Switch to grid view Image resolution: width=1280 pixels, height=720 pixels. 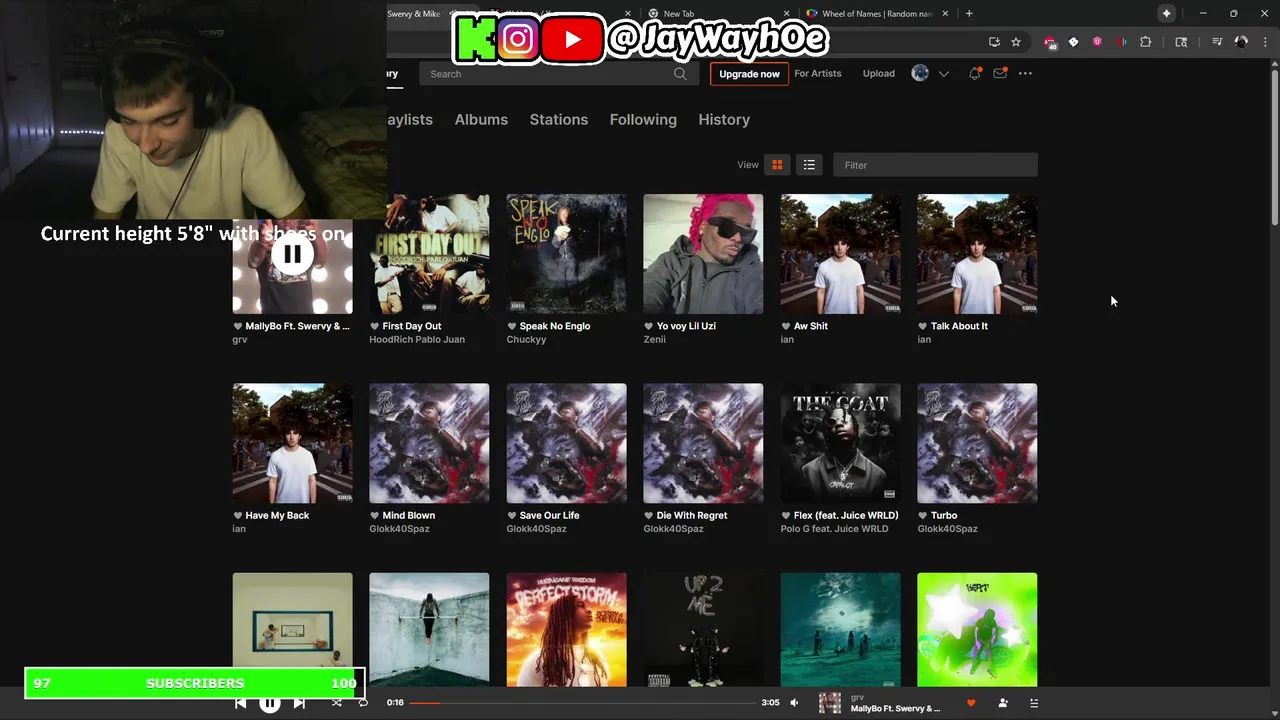point(777,165)
